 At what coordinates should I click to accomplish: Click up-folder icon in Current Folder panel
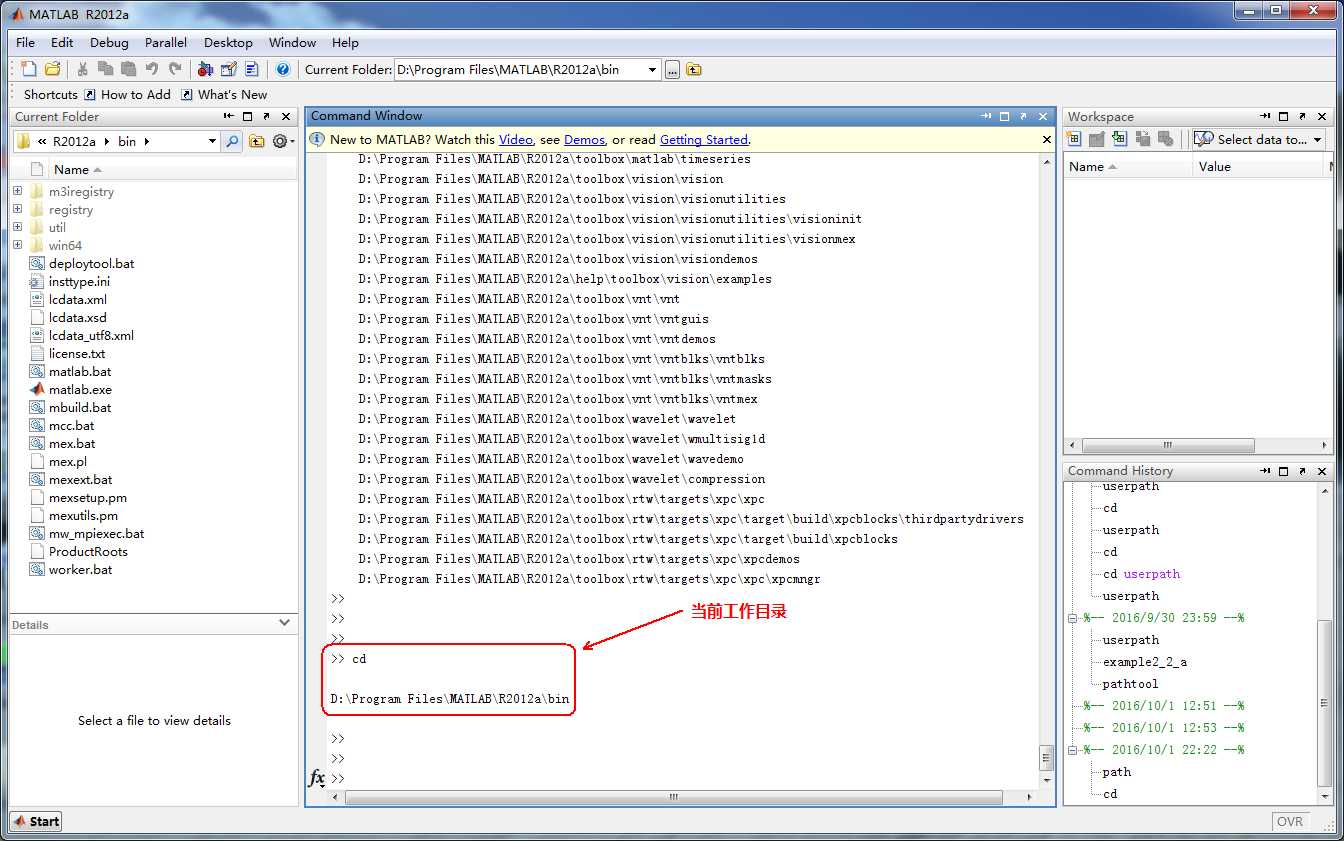[257, 141]
